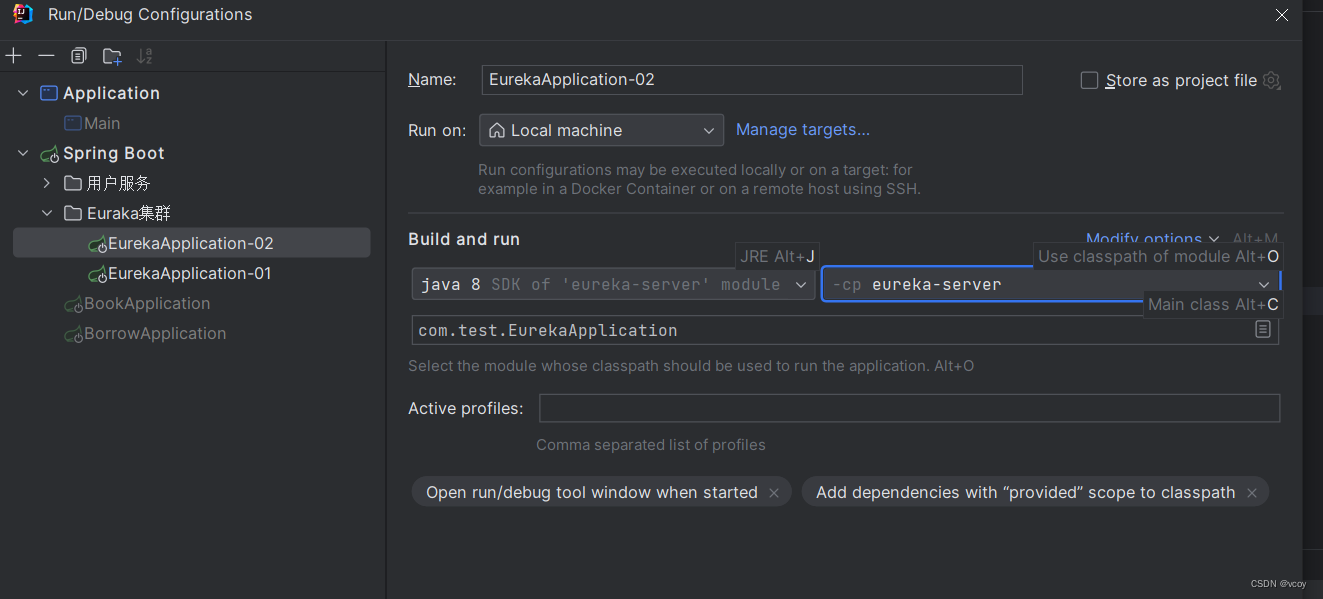Viewport: 1323px width, 599px height.
Task: Sort configurations alphabetically icon
Action: [x=145, y=56]
